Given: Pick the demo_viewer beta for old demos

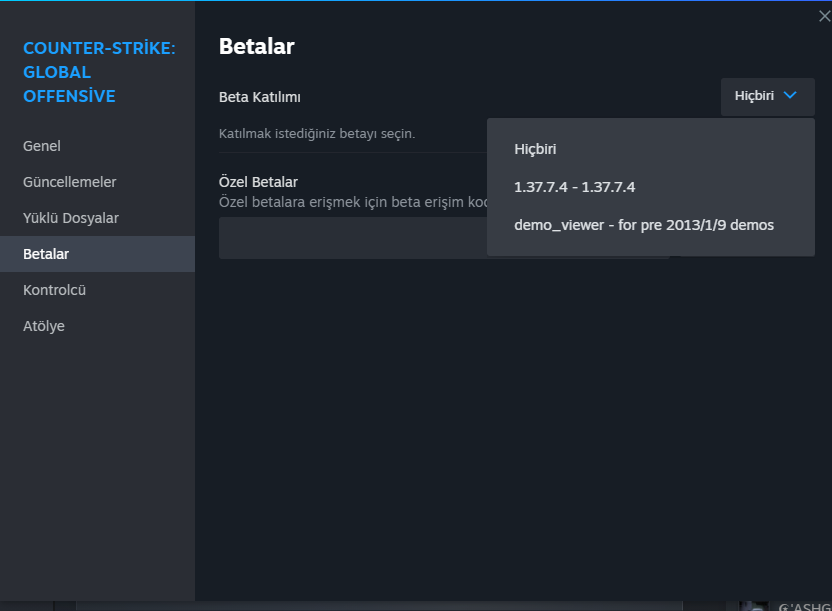Looking at the screenshot, I should (643, 225).
